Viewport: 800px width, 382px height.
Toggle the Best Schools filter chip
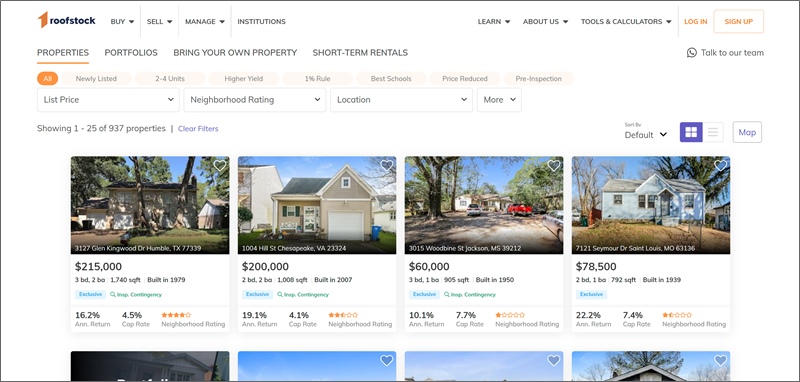pyautogui.click(x=391, y=79)
